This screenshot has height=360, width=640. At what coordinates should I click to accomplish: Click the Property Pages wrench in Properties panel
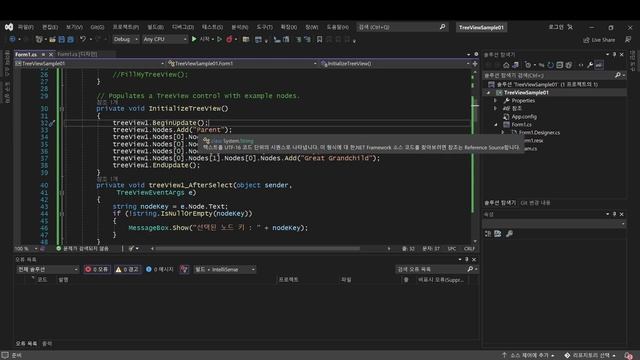[509, 233]
